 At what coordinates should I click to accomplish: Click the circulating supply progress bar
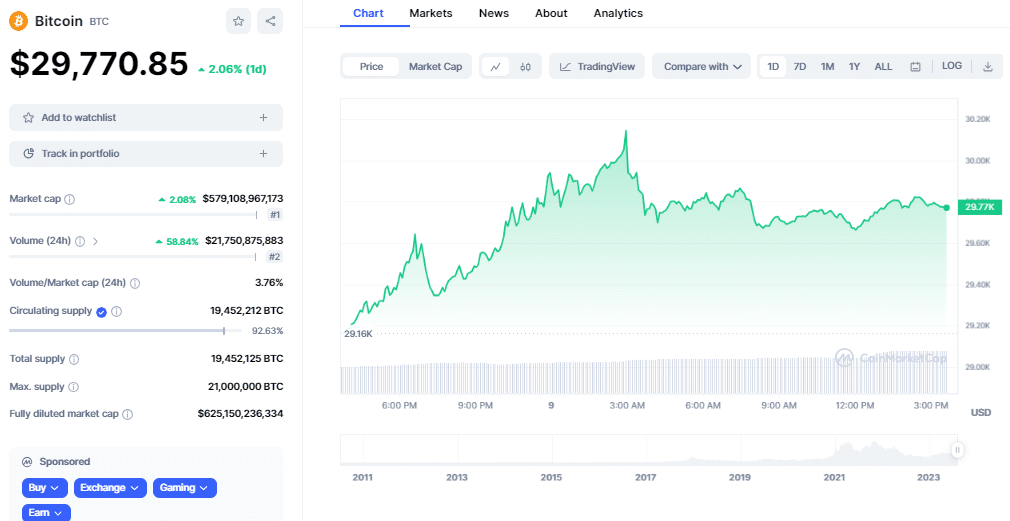tap(126, 331)
